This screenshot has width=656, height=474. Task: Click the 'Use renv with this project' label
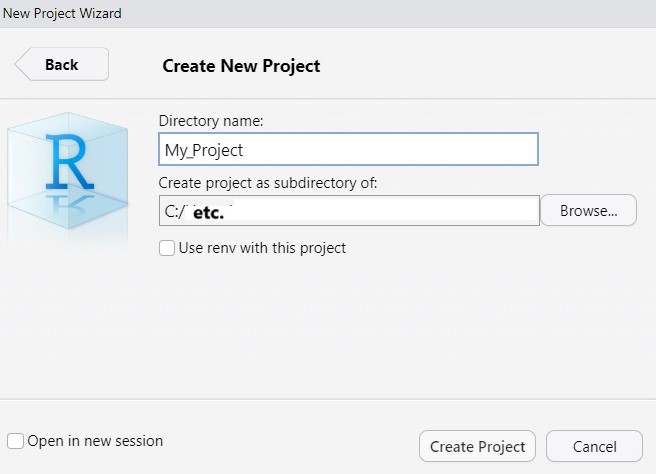[262, 248]
